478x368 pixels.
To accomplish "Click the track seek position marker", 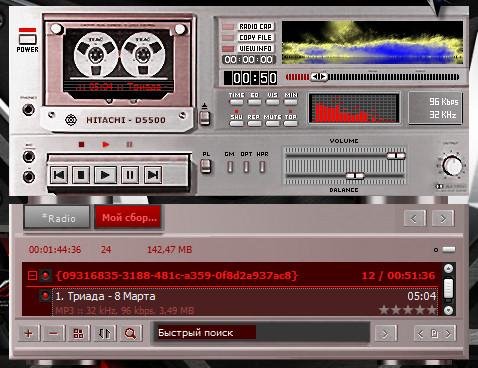I will [x=319, y=77].
